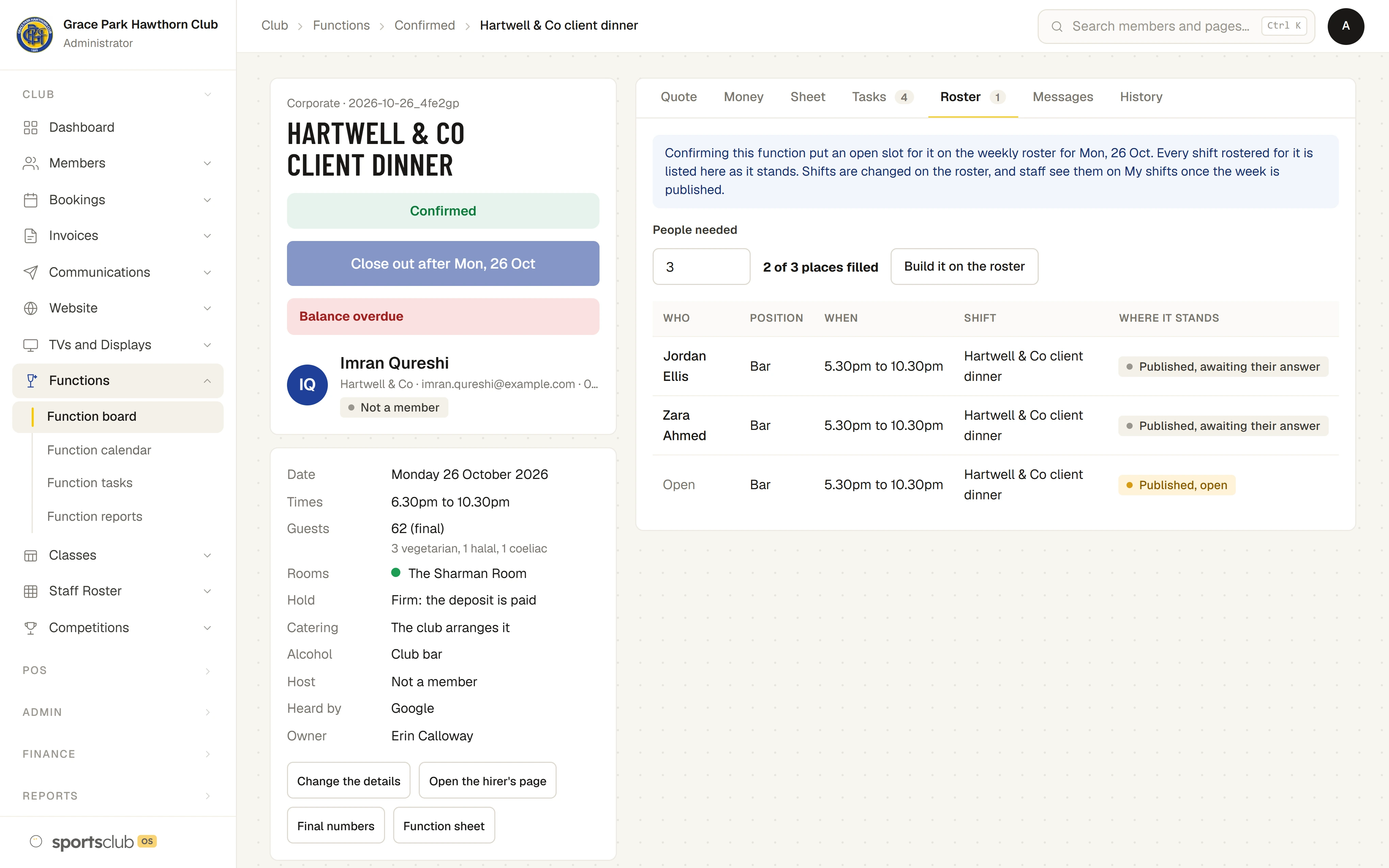Click the Jordan Ellis roster row name
The width and height of the screenshot is (1389, 868).
coord(684,366)
